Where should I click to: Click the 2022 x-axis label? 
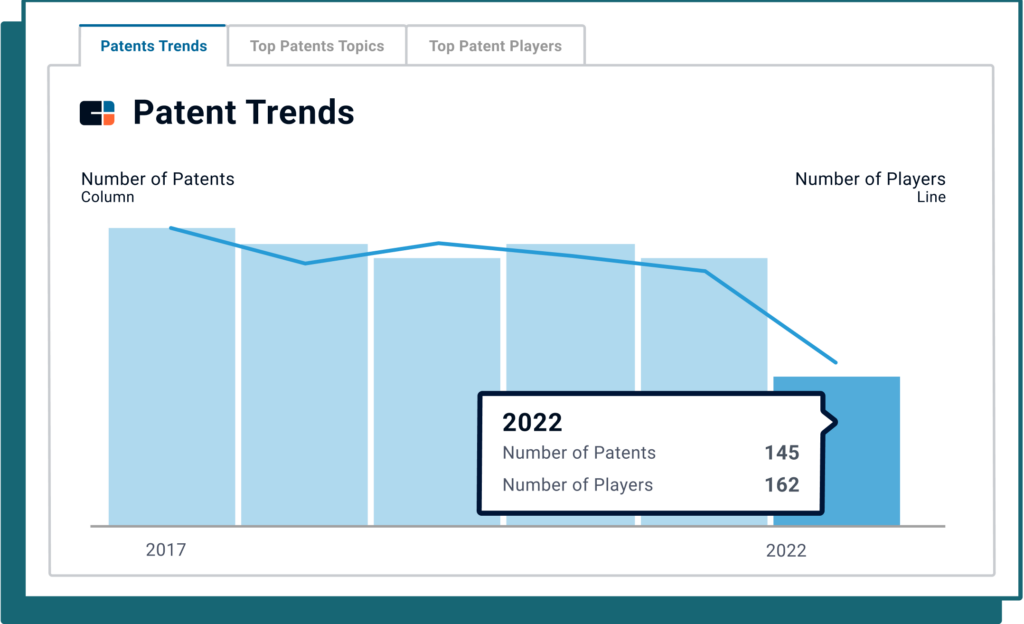[786, 550]
